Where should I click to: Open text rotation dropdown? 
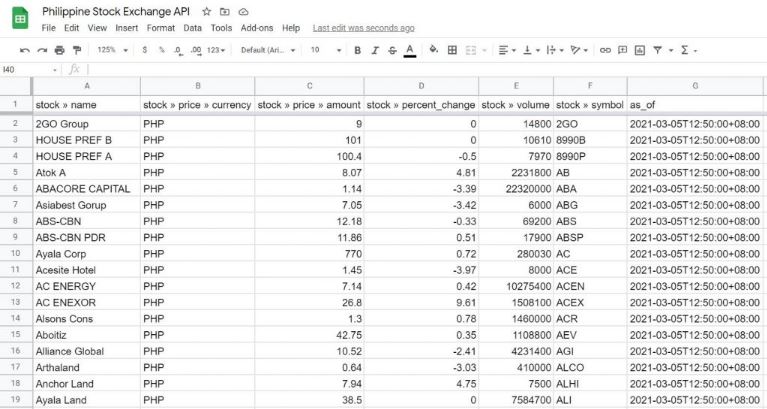[579, 50]
